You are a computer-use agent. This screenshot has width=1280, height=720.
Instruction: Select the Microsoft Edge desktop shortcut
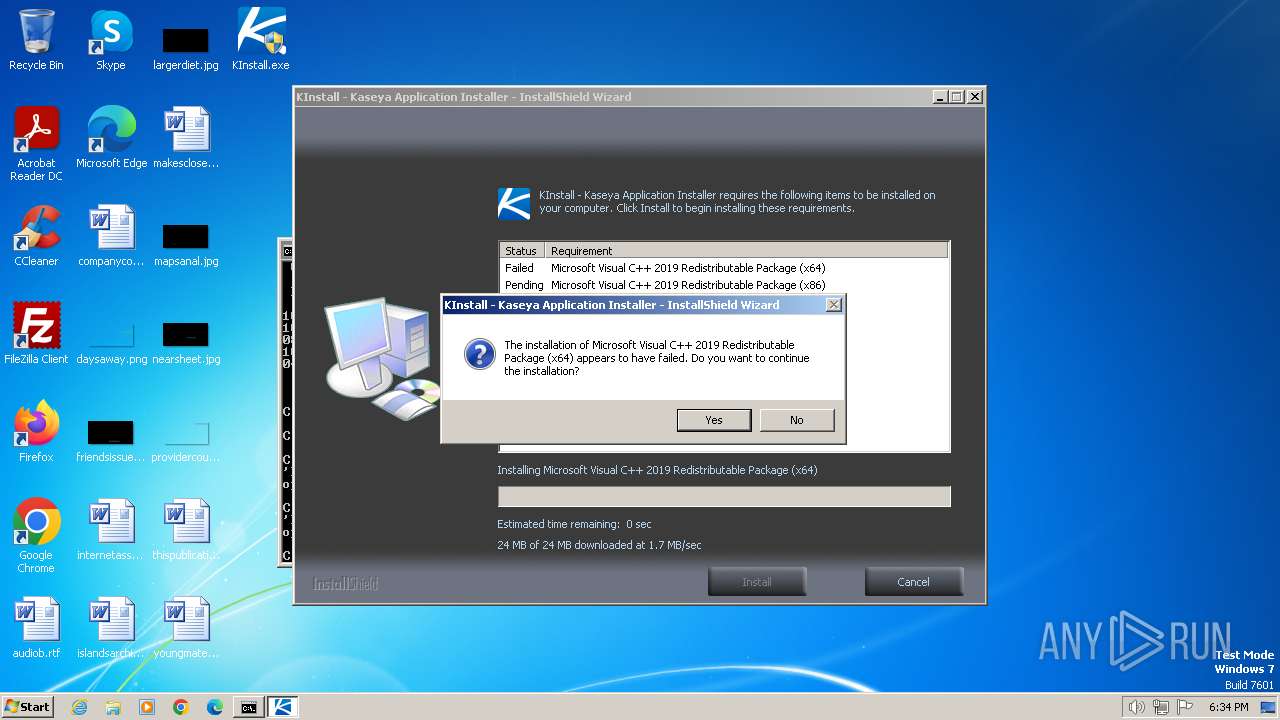click(x=111, y=138)
